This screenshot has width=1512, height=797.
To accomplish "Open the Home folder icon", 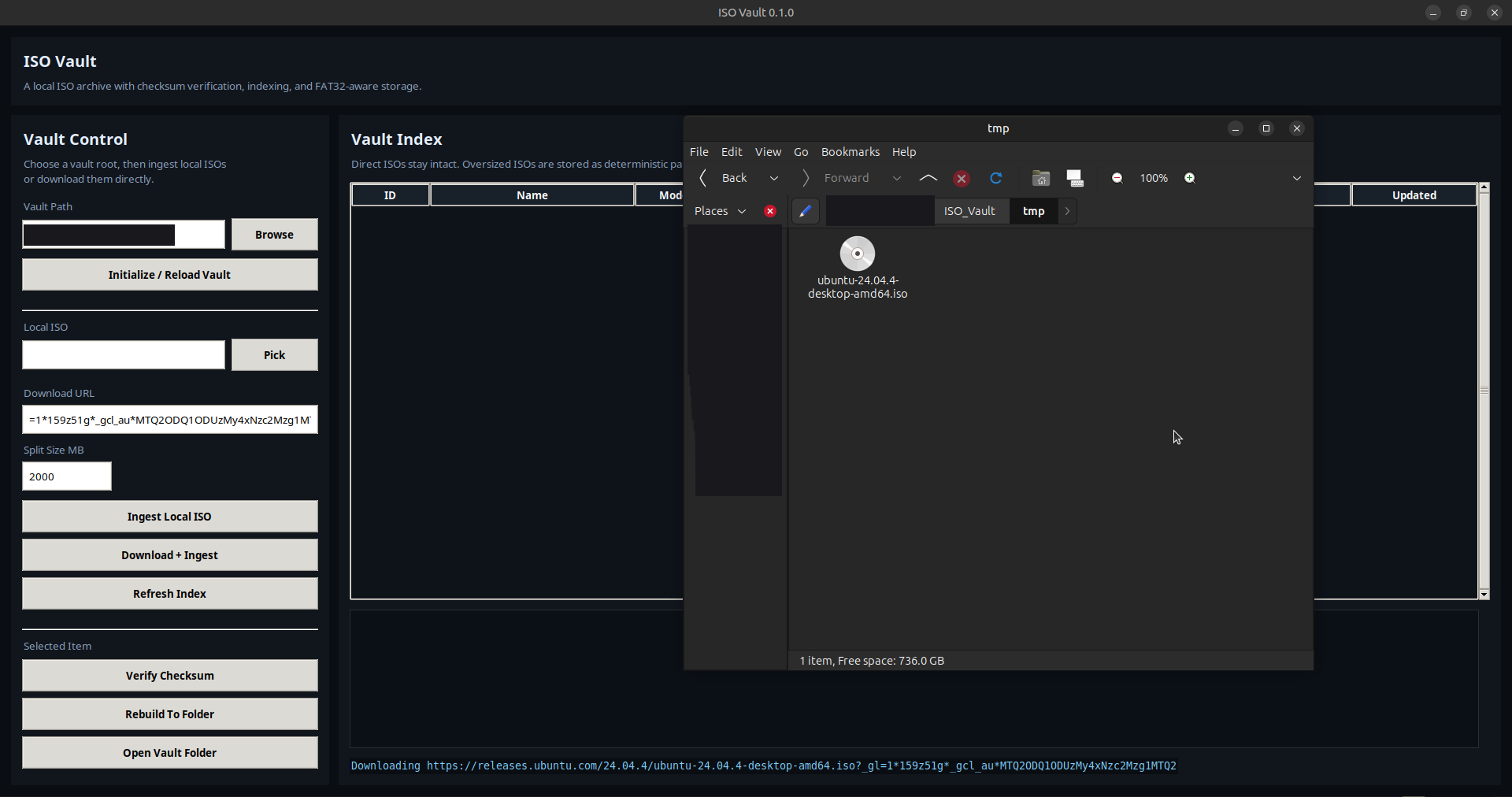I will tap(1041, 178).
